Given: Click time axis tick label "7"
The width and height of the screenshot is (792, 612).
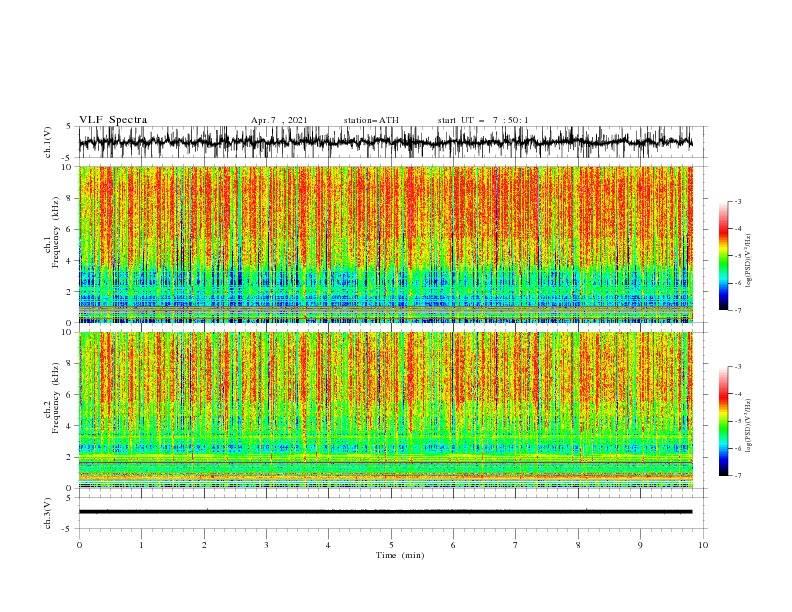Looking at the screenshot, I should pyautogui.click(x=516, y=545).
